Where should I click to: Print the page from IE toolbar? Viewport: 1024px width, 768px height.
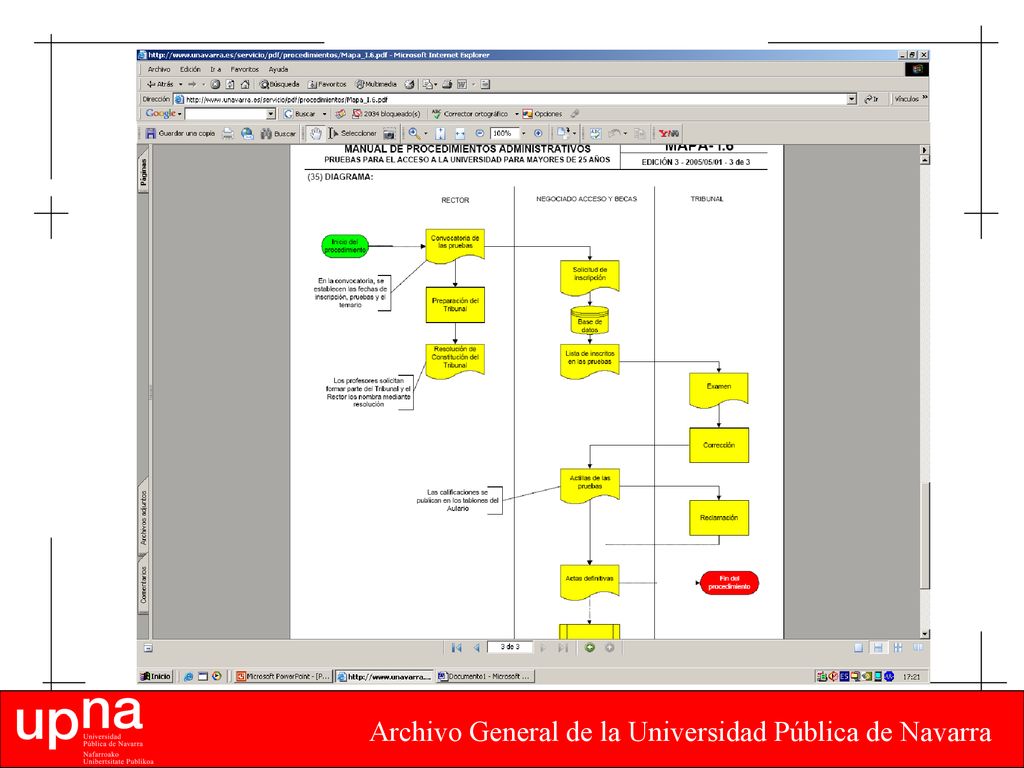tap(447, 84)
